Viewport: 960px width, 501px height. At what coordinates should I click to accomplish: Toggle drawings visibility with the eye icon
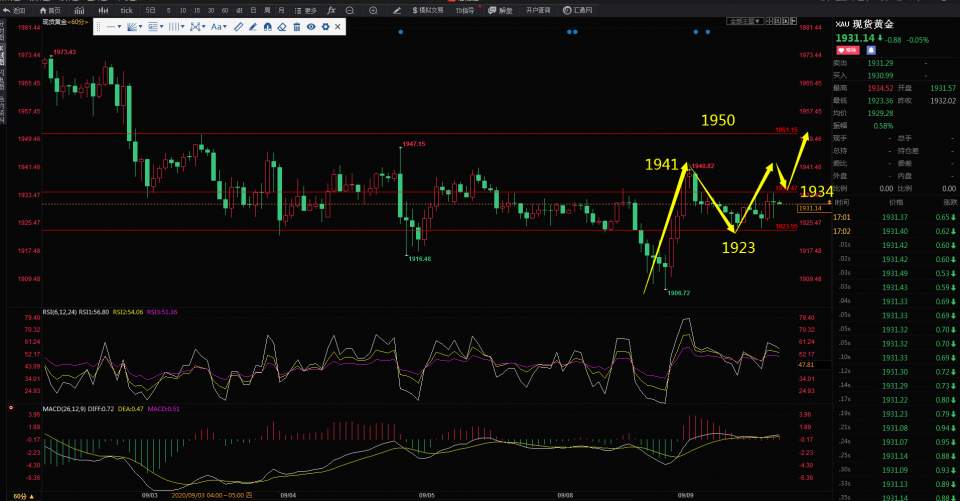click(311, 27)
